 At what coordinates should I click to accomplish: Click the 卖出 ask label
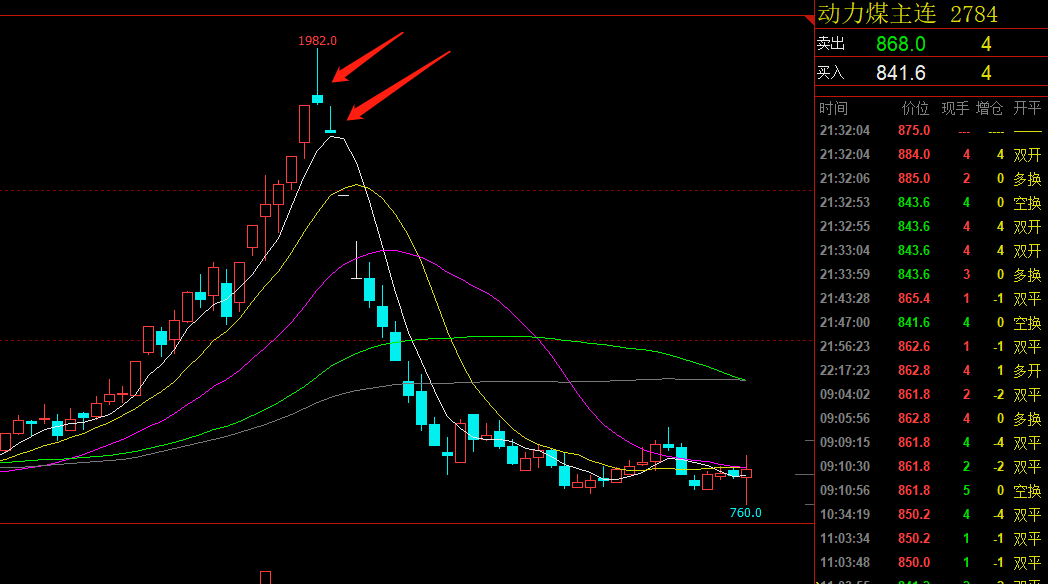click(x=831, y=44)
